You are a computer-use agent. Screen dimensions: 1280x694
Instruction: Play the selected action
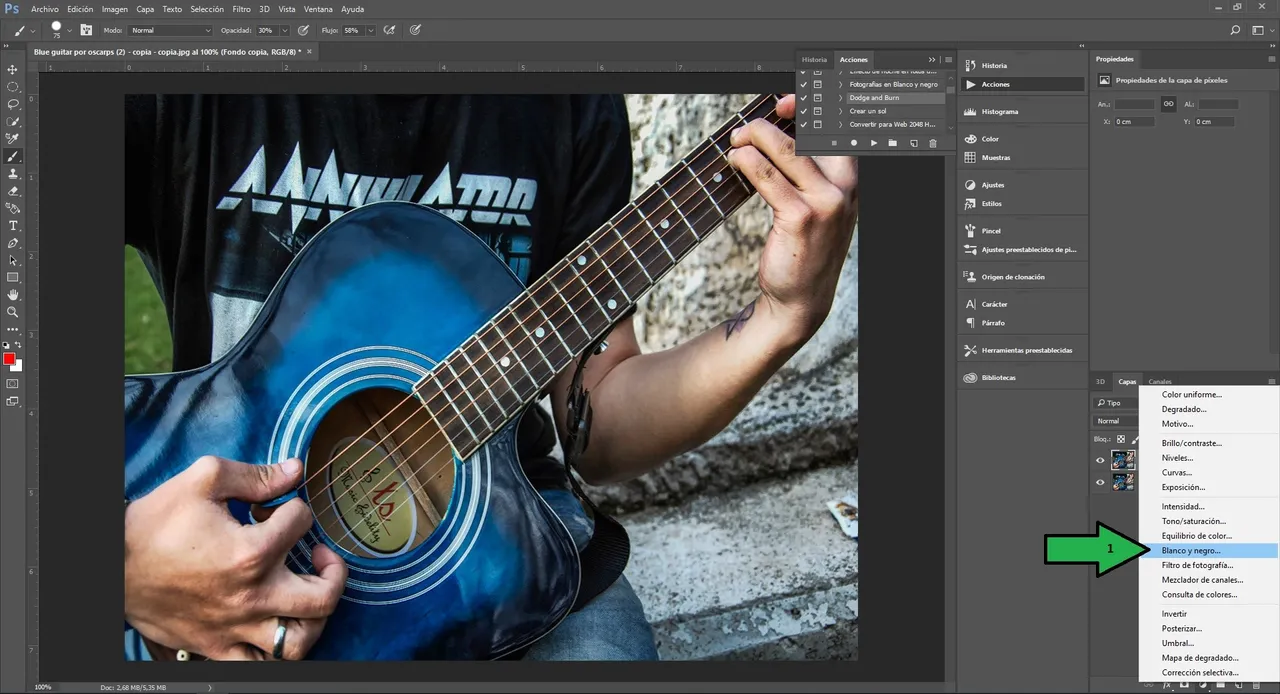tap(873, 143)
